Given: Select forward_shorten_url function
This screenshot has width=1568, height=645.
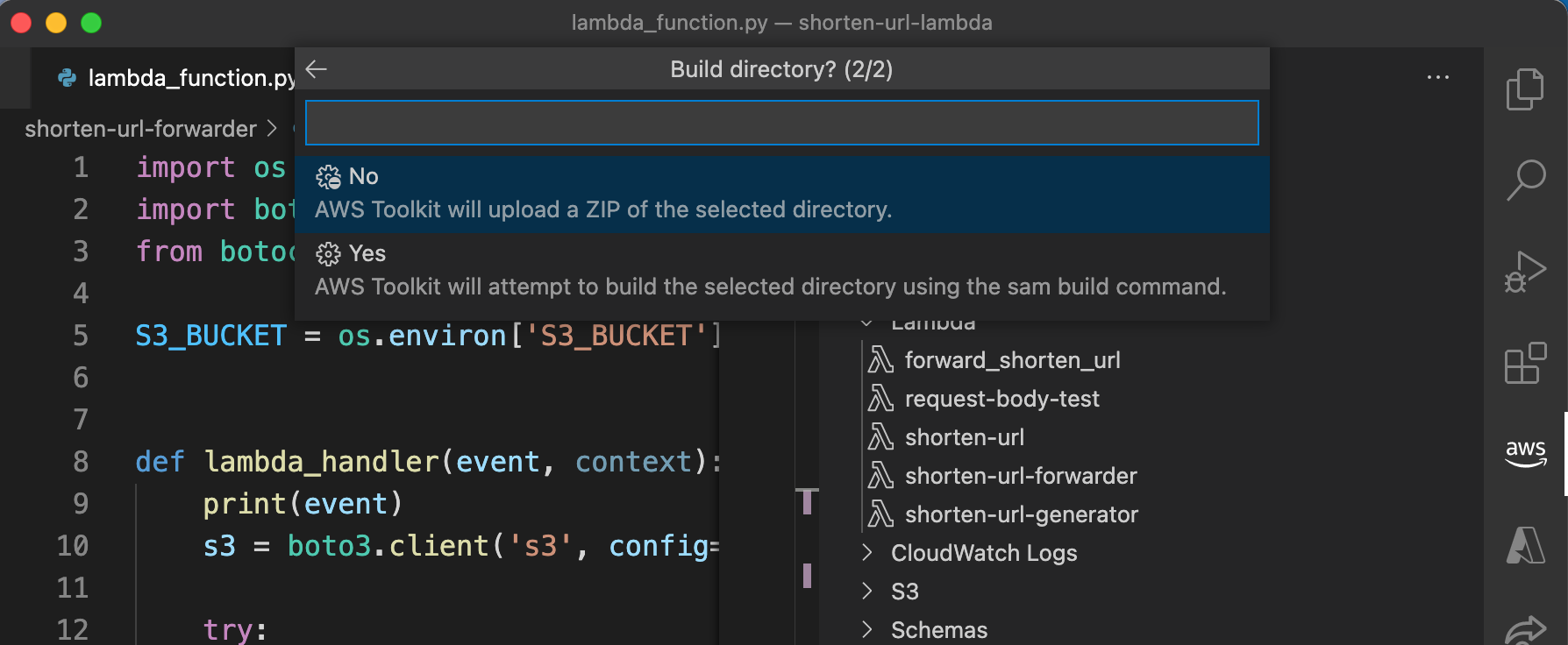Looking at the screenshot, I should coord(1012,360).
